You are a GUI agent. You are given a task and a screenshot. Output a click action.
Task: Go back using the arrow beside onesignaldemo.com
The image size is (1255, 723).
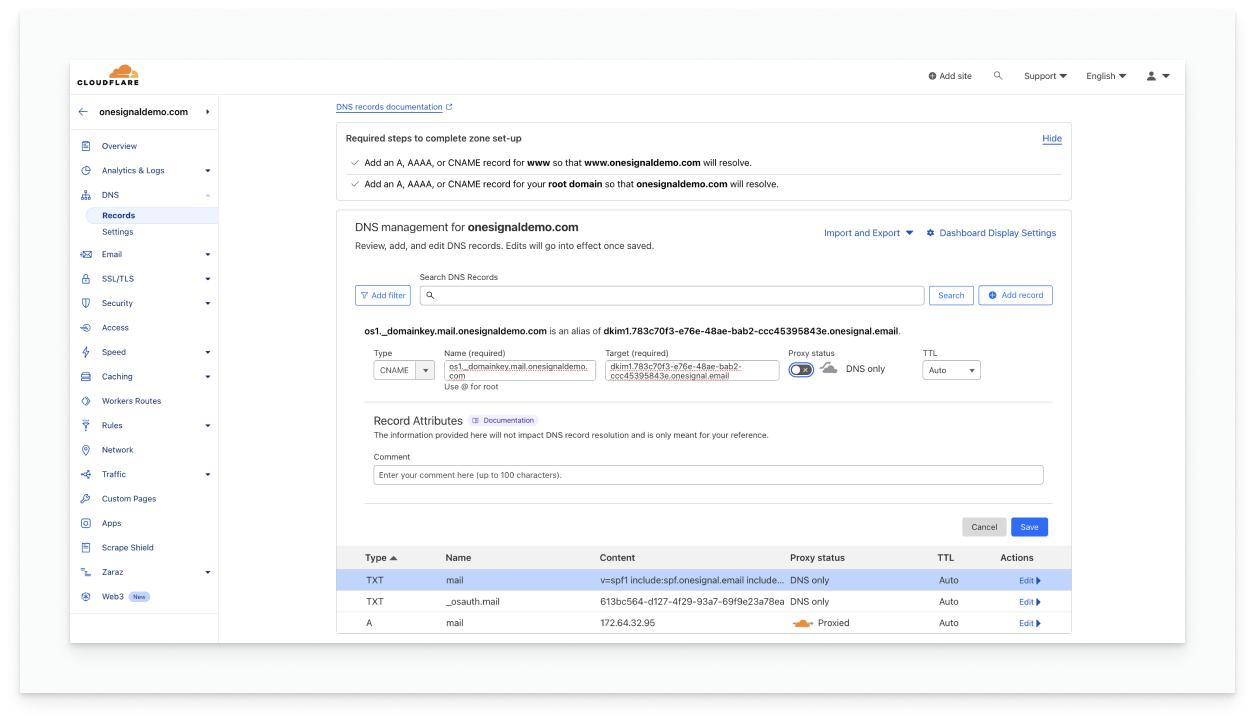coord(83,112)
